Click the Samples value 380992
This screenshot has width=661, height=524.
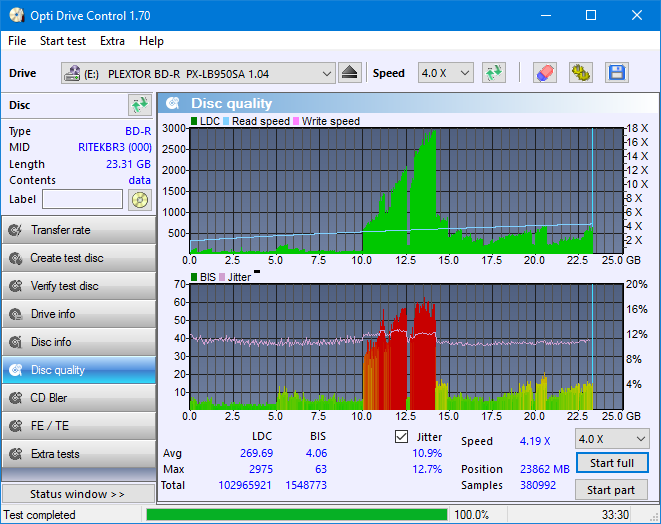pyautogui.click(x=538, y=485)
